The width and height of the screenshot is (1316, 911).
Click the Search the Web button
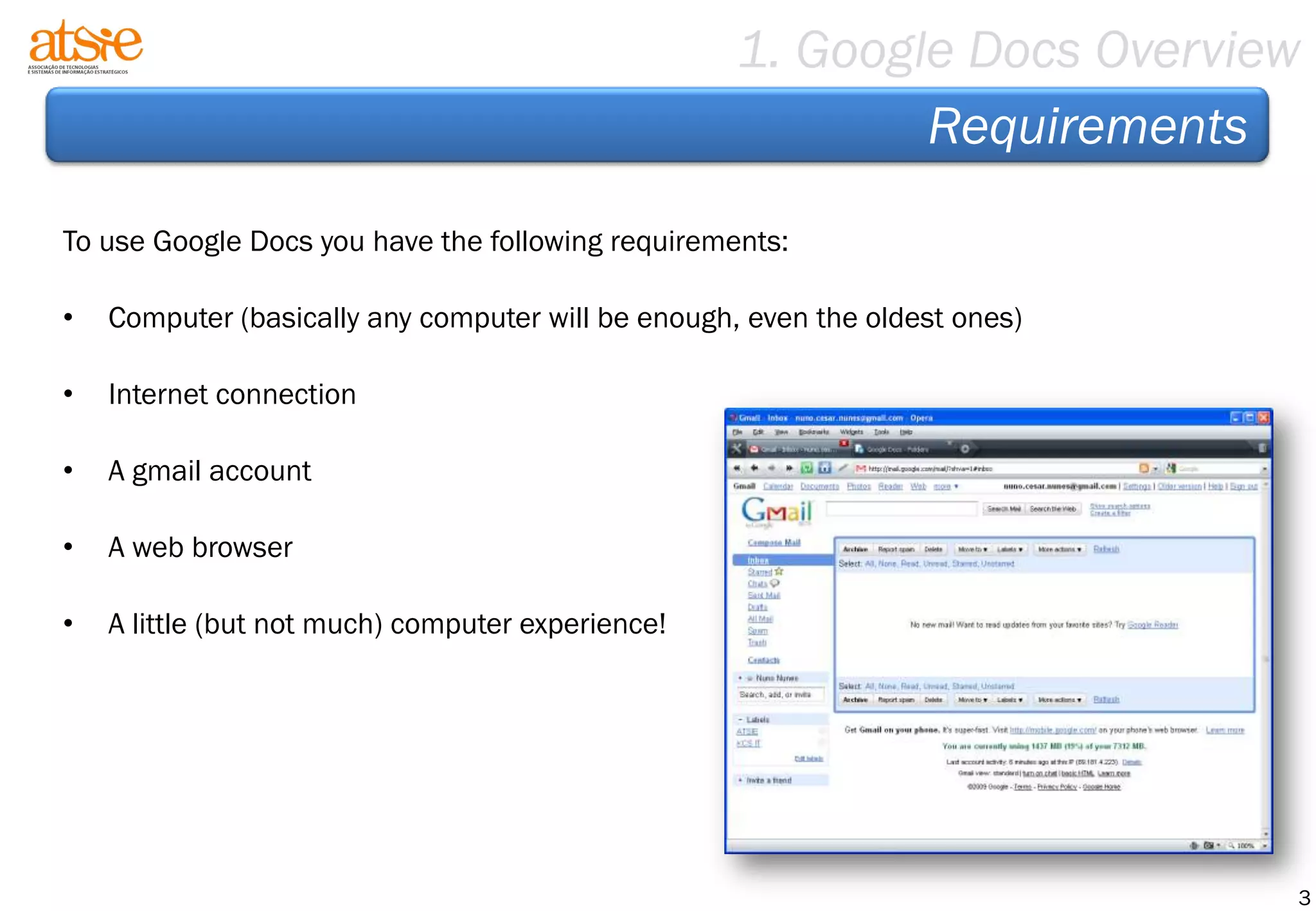1053,509
